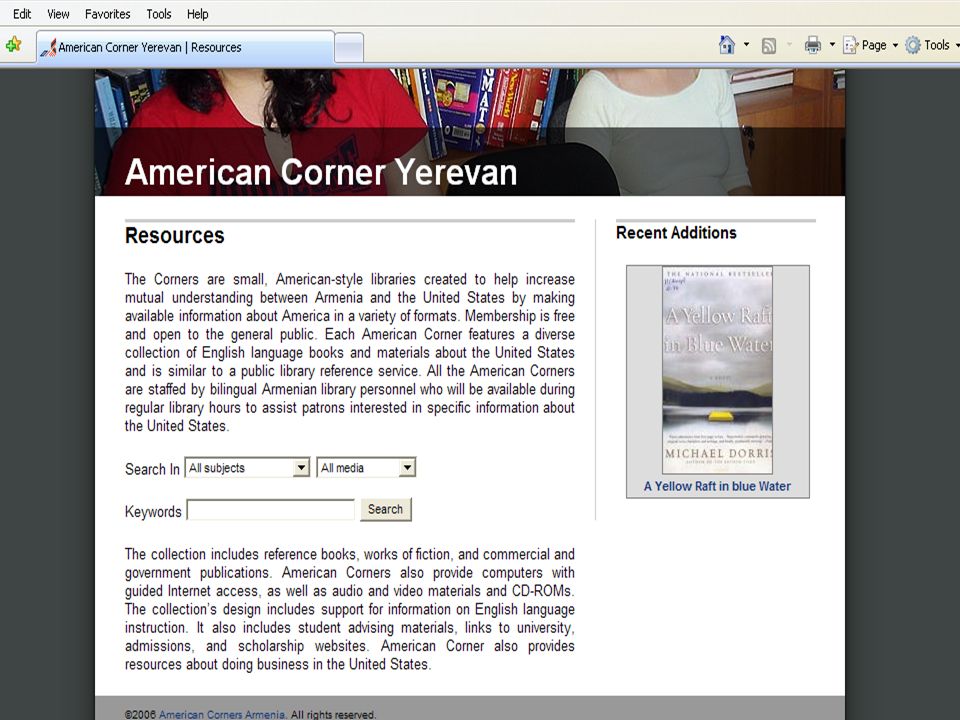Click the Tools gear icon

[912, 45]
